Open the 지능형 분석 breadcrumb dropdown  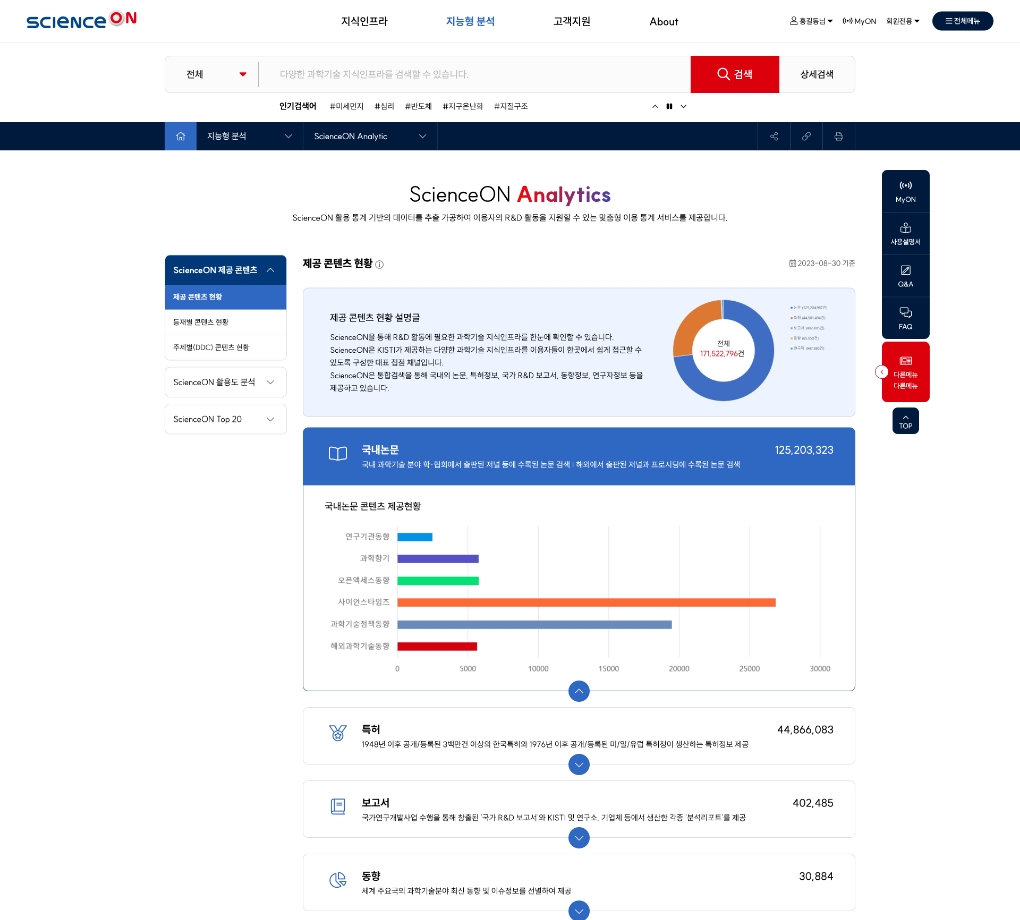point(250,136)
